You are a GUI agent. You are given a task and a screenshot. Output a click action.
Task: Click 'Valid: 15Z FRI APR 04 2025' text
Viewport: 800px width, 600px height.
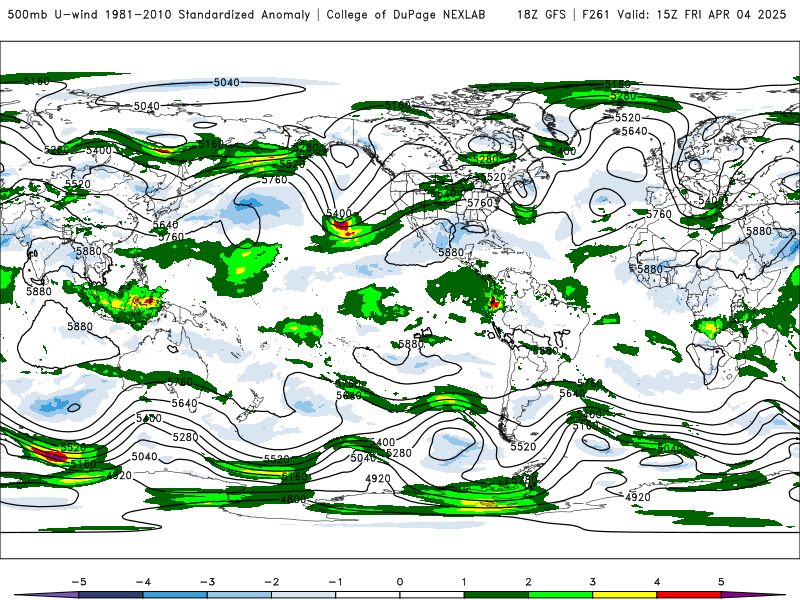pos(702,14)
